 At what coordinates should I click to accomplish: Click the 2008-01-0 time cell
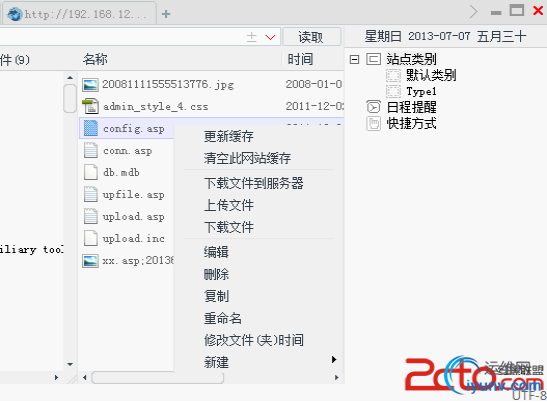click(x=314, y=84)
